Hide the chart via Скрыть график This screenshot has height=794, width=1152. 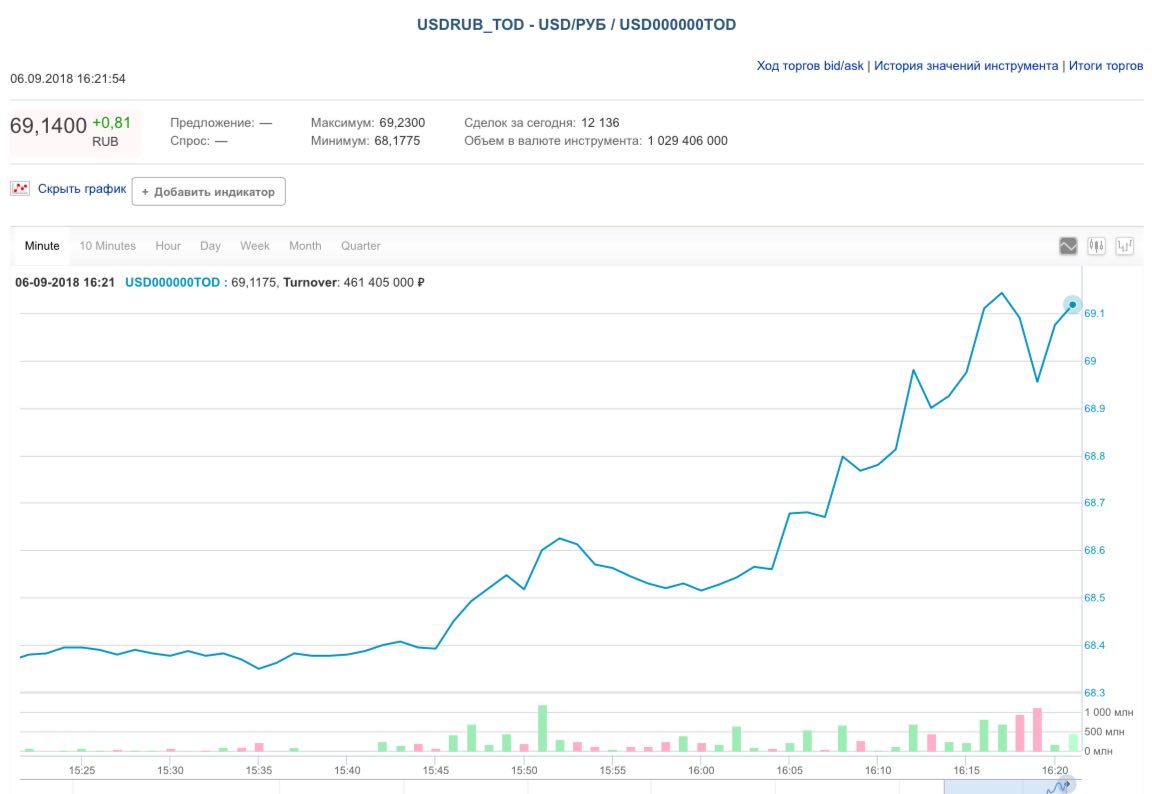pos(82,189)
